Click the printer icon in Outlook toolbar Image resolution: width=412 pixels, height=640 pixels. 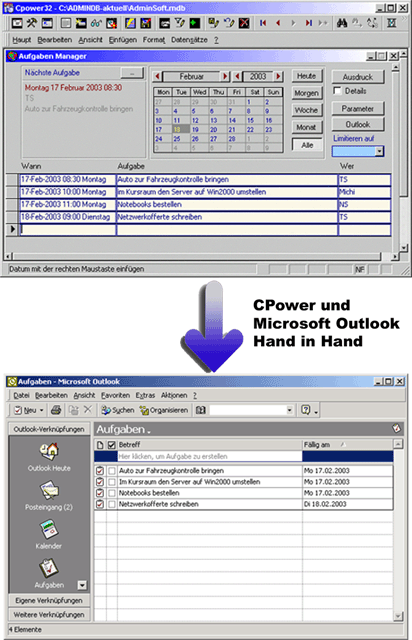click(x=56, y=410)
